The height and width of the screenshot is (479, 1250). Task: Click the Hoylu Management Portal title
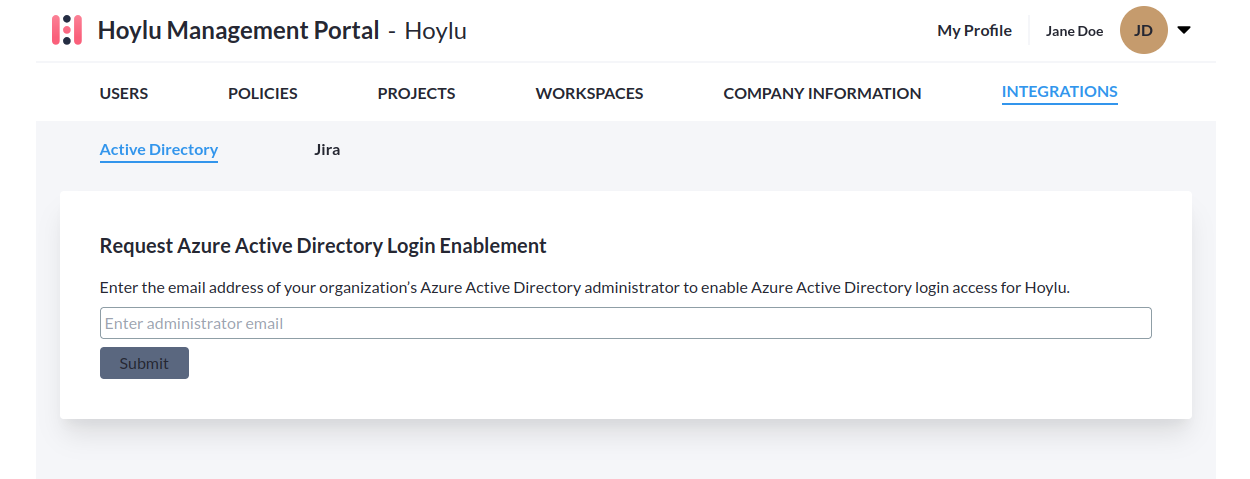238,31
